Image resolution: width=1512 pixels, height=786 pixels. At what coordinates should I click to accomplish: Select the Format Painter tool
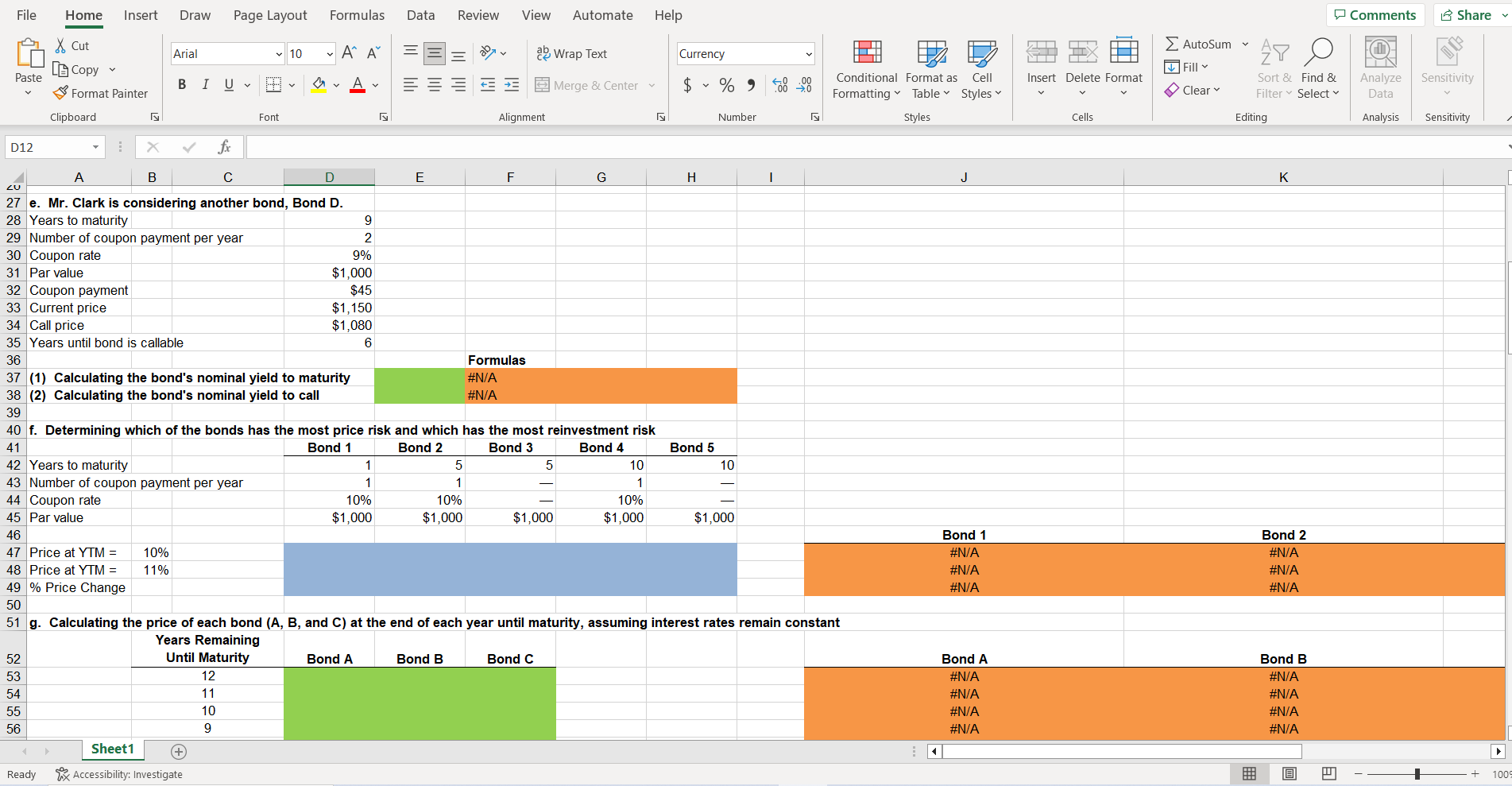[x=101, y=93]
